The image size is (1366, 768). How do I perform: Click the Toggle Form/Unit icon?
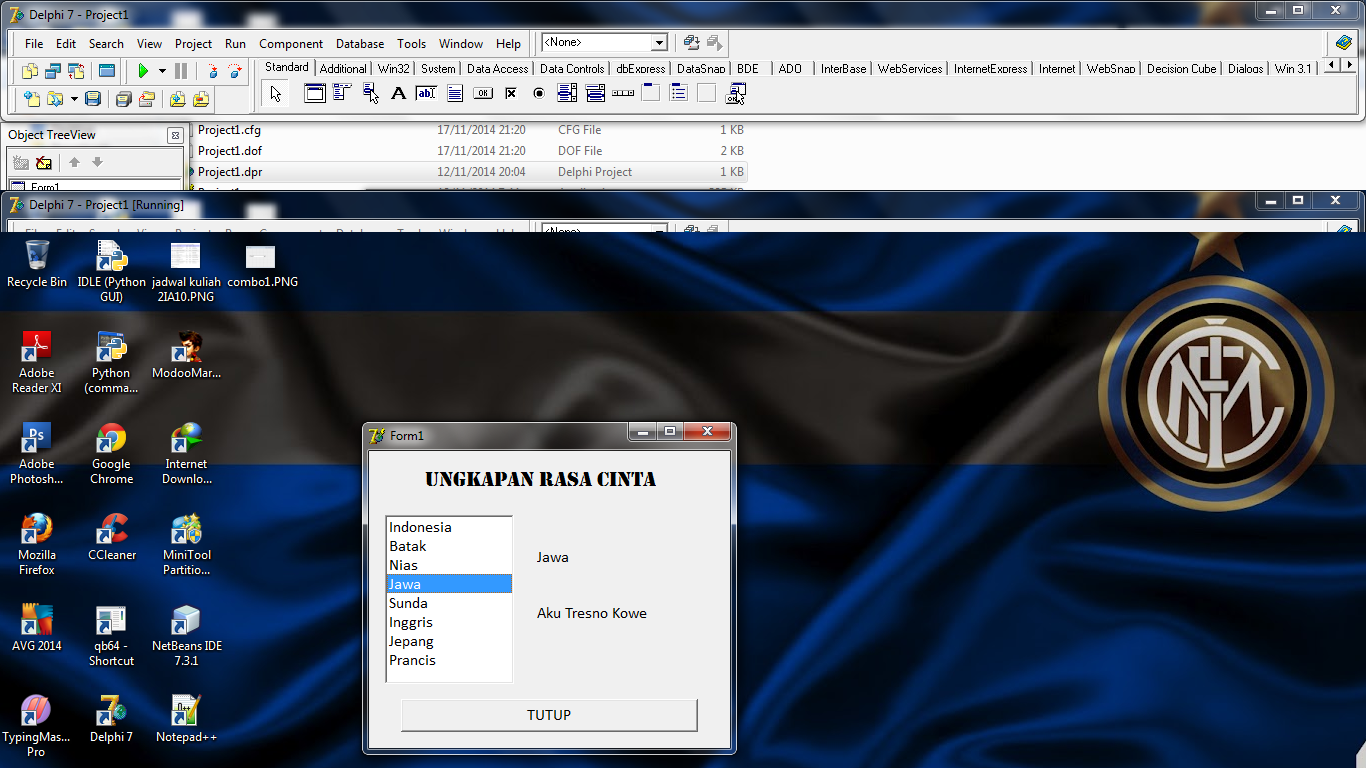76,71
